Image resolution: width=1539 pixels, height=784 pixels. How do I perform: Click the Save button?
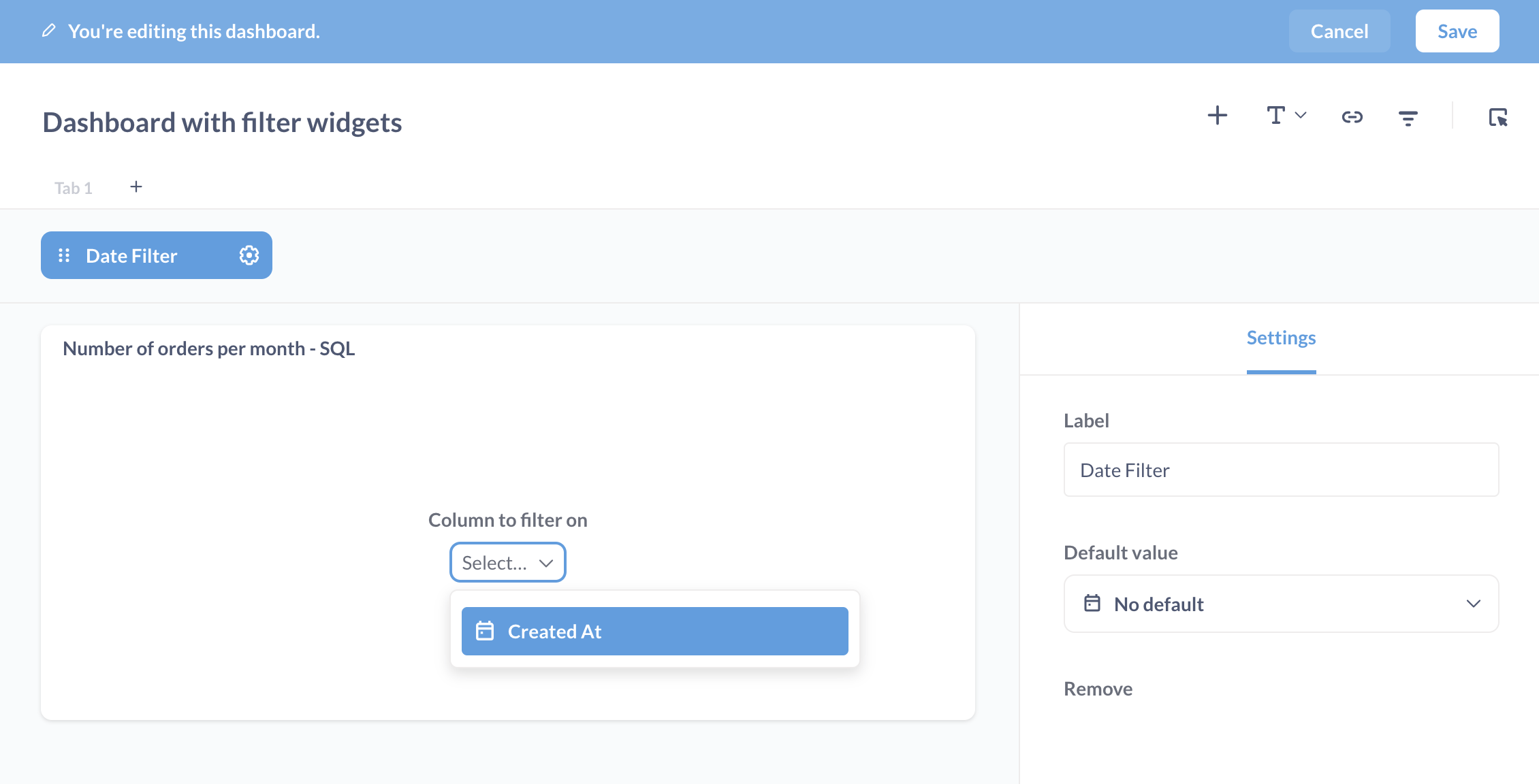pyautogui.click(x=1456, y=30)
